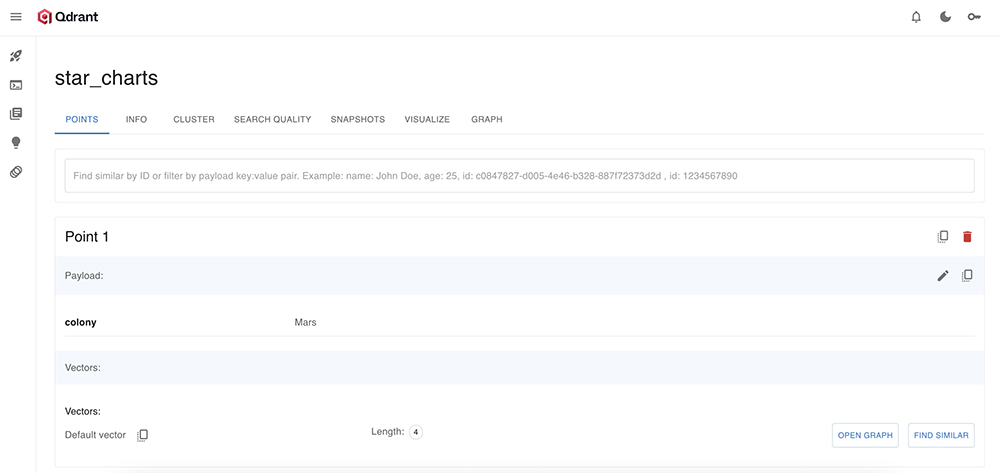Switch to the Points tab
1000x473 pixels.
(x=82, y=119)
